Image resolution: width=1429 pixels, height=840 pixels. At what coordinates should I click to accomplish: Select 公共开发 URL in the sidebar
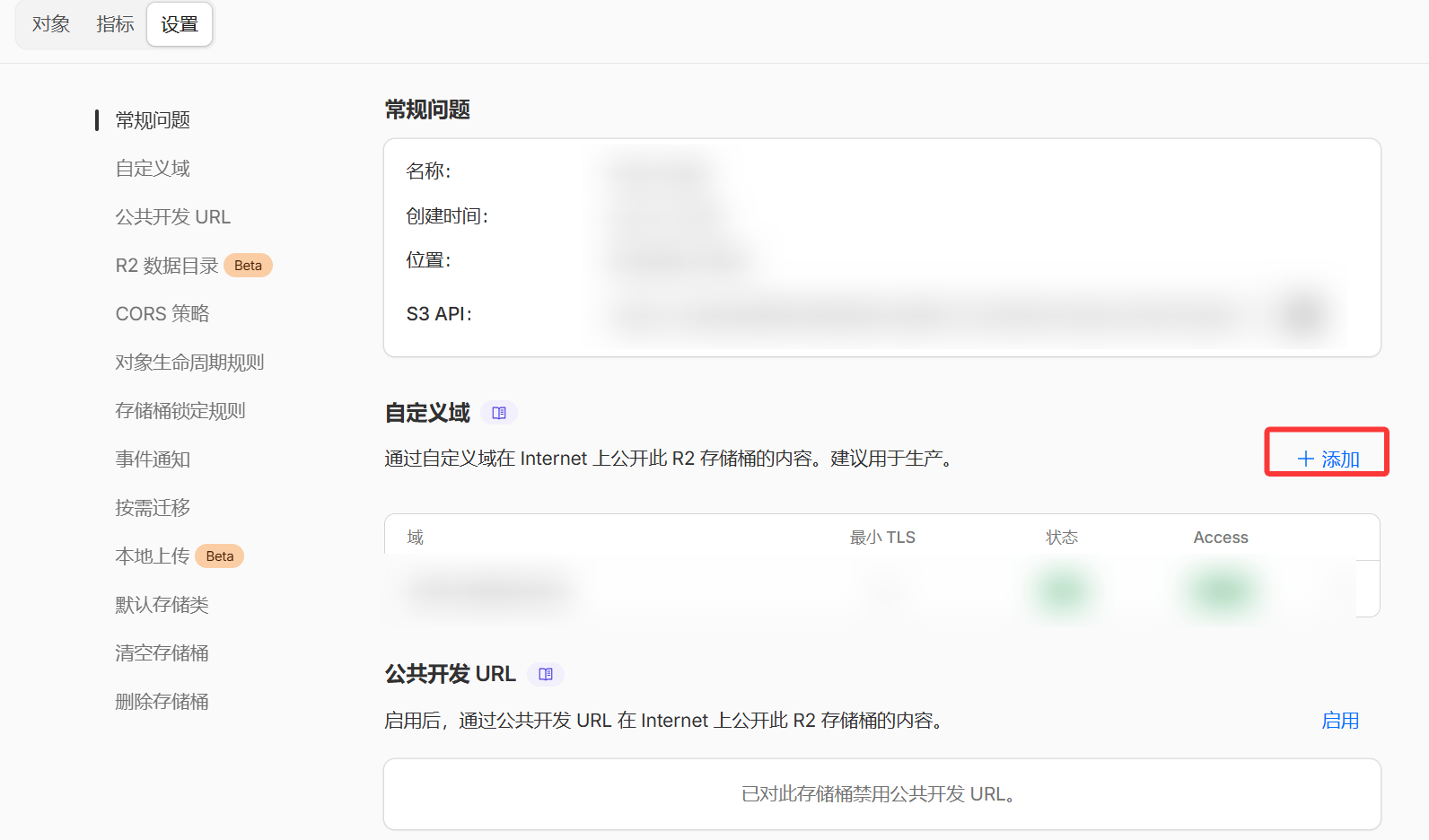coord(173,217)
